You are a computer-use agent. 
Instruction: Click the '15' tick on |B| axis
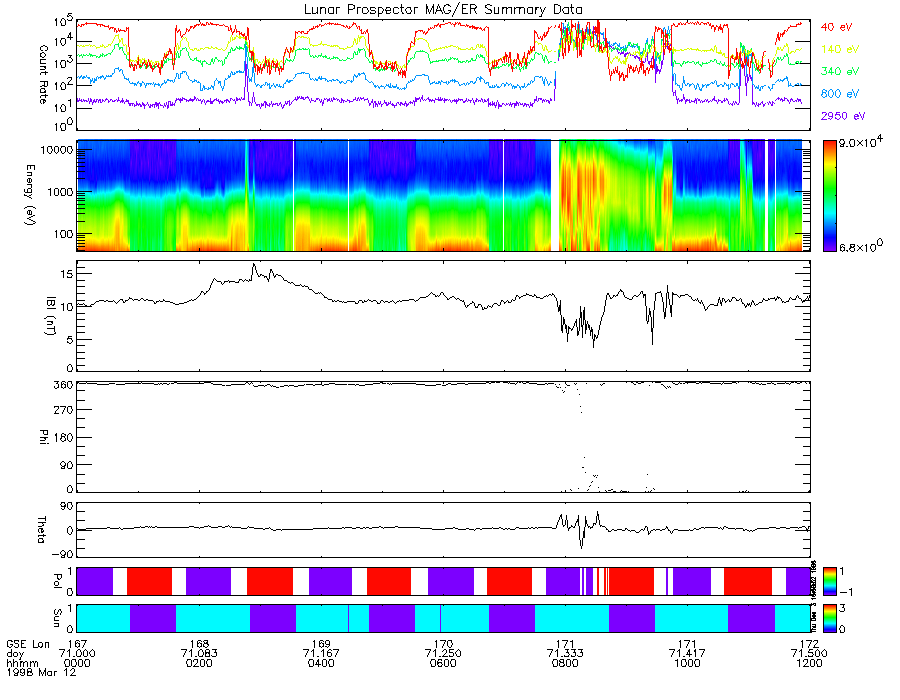[67, 274]
